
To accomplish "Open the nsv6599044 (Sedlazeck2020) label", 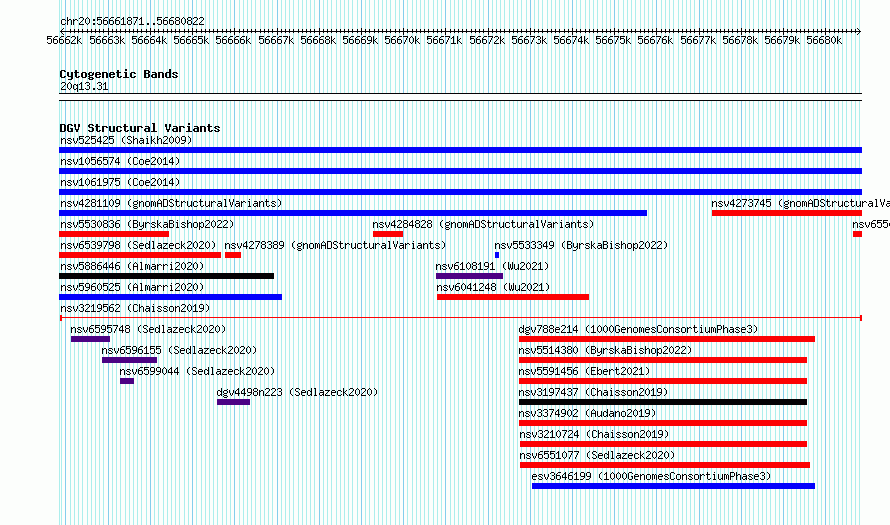I will click(x=197, y=371).
